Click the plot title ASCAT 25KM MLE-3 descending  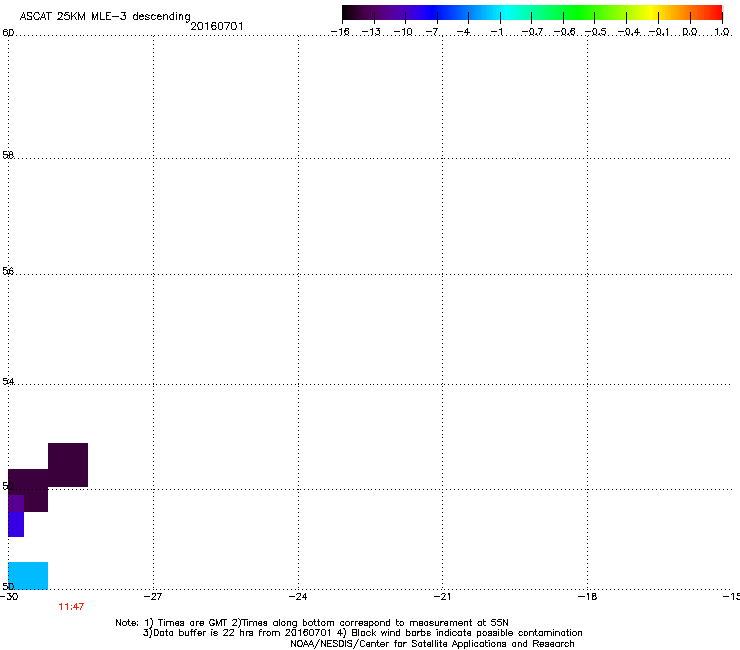[105, 16]
